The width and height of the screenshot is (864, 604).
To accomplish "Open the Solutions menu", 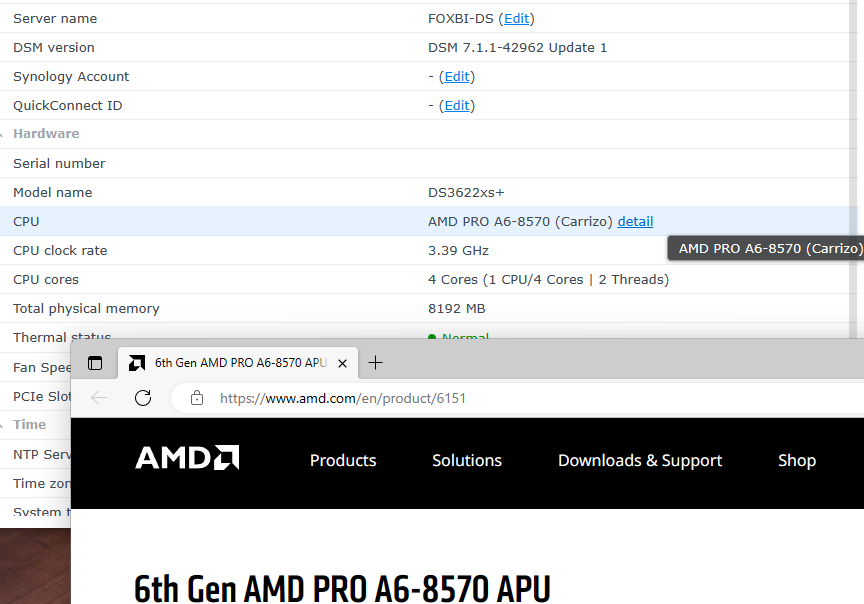I will [x=467, y=460].
